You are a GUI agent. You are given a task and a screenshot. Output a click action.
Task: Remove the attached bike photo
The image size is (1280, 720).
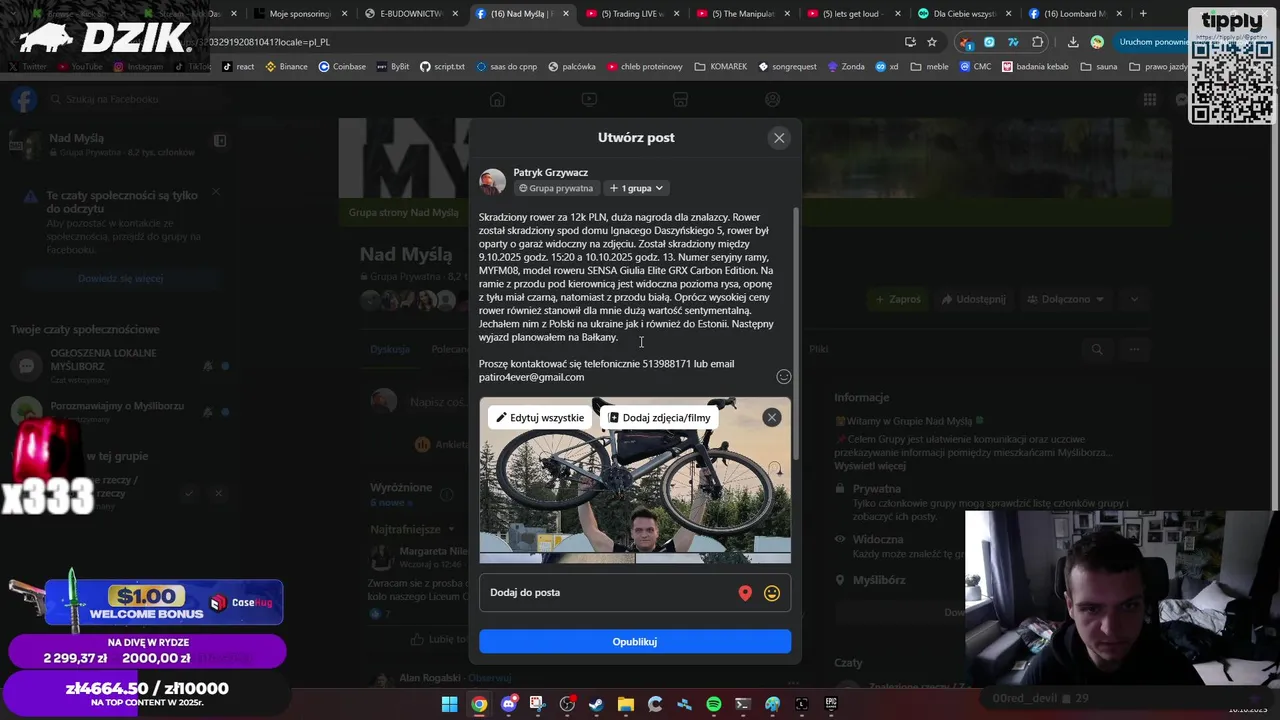[771, 417]
